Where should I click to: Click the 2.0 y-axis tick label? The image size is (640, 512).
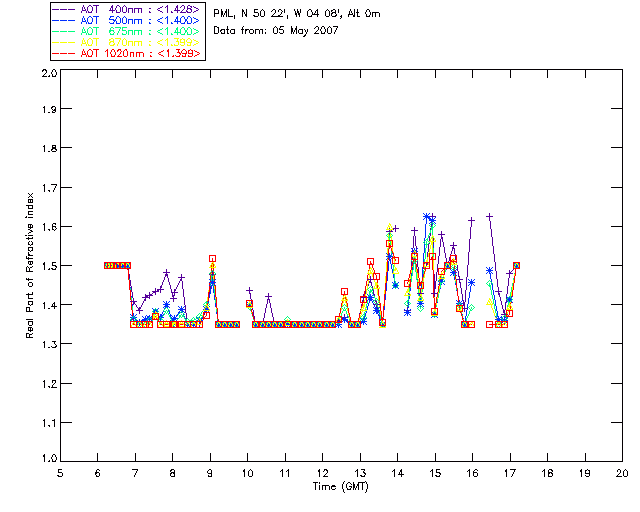click(49, 73)
